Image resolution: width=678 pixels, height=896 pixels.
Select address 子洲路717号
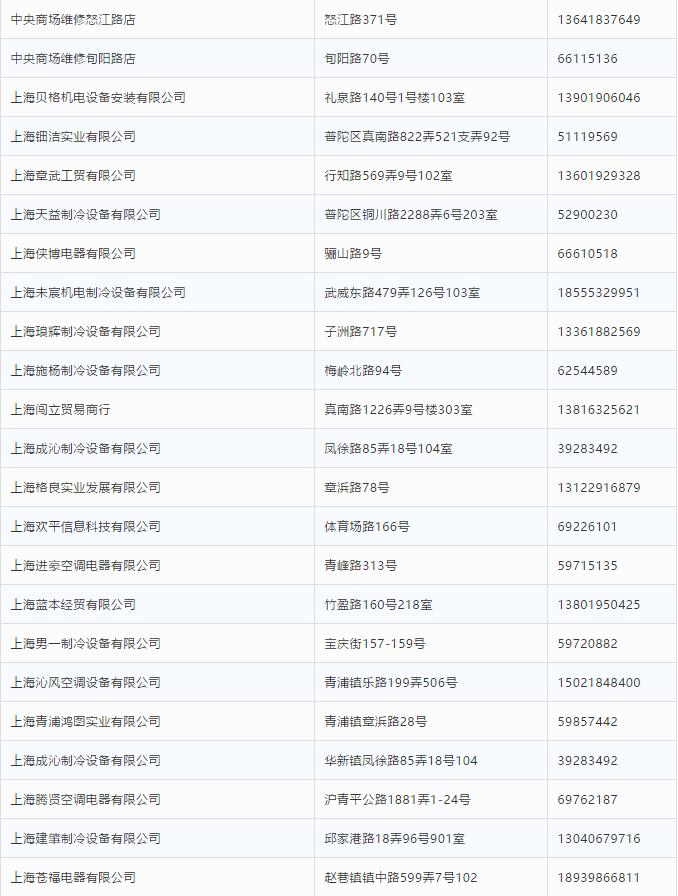click(x=361, y=331)
